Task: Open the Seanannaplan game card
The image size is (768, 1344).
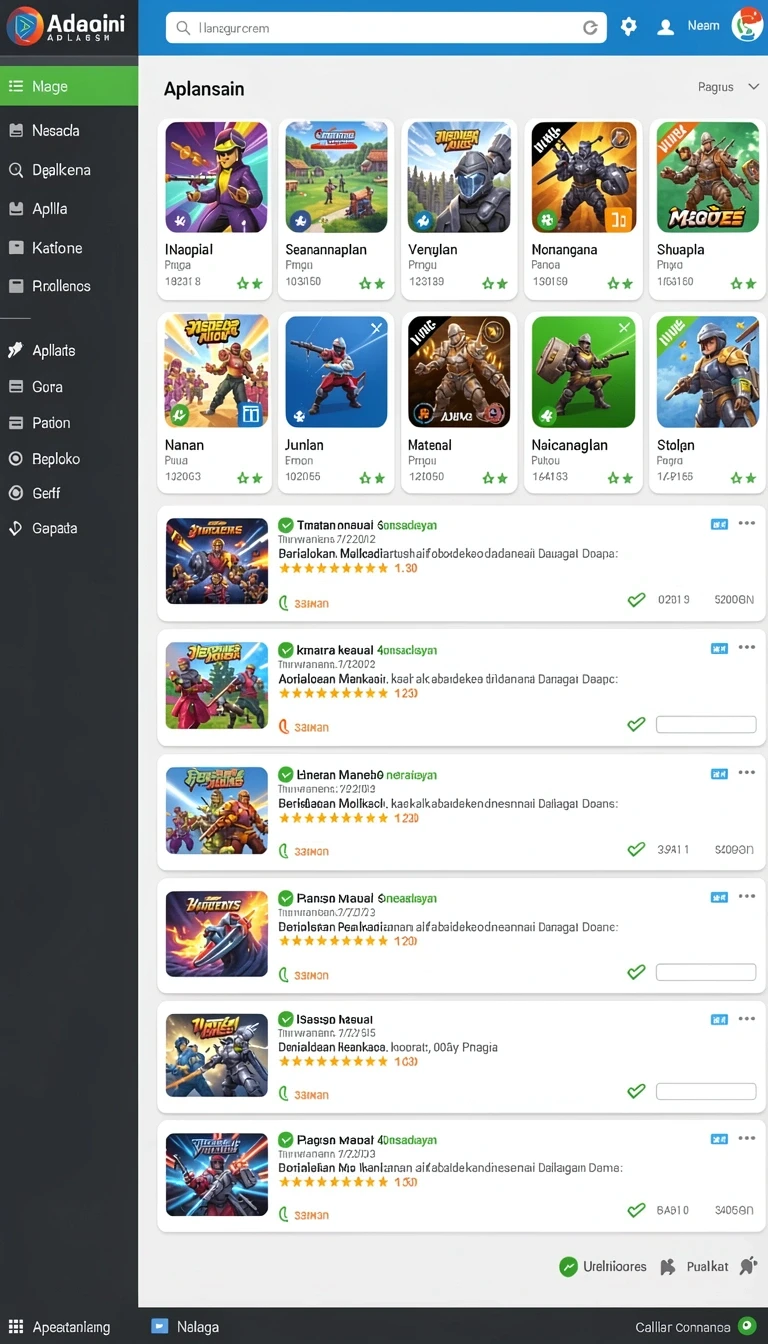Action: [337, 209]
